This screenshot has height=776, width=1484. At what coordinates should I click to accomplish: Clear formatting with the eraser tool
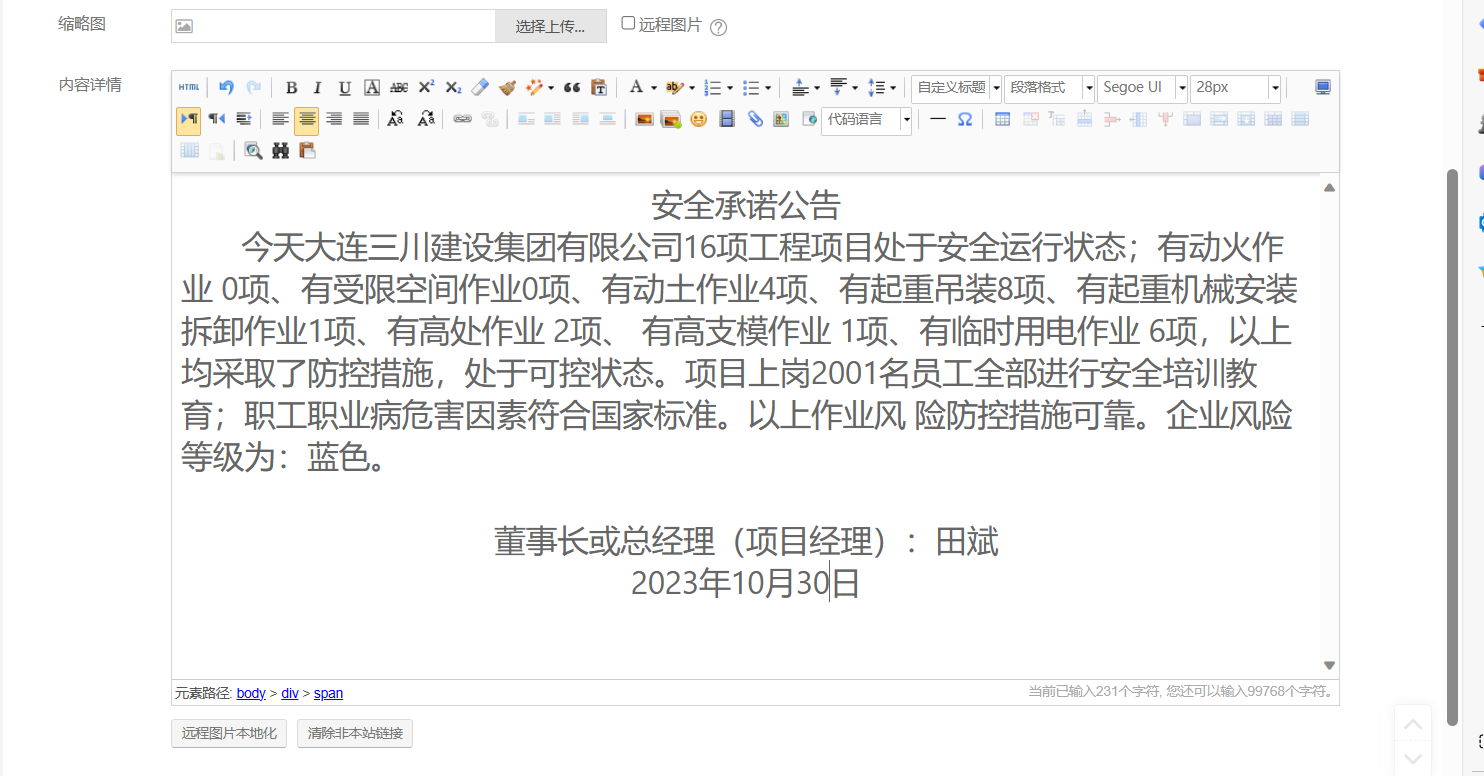480,88
